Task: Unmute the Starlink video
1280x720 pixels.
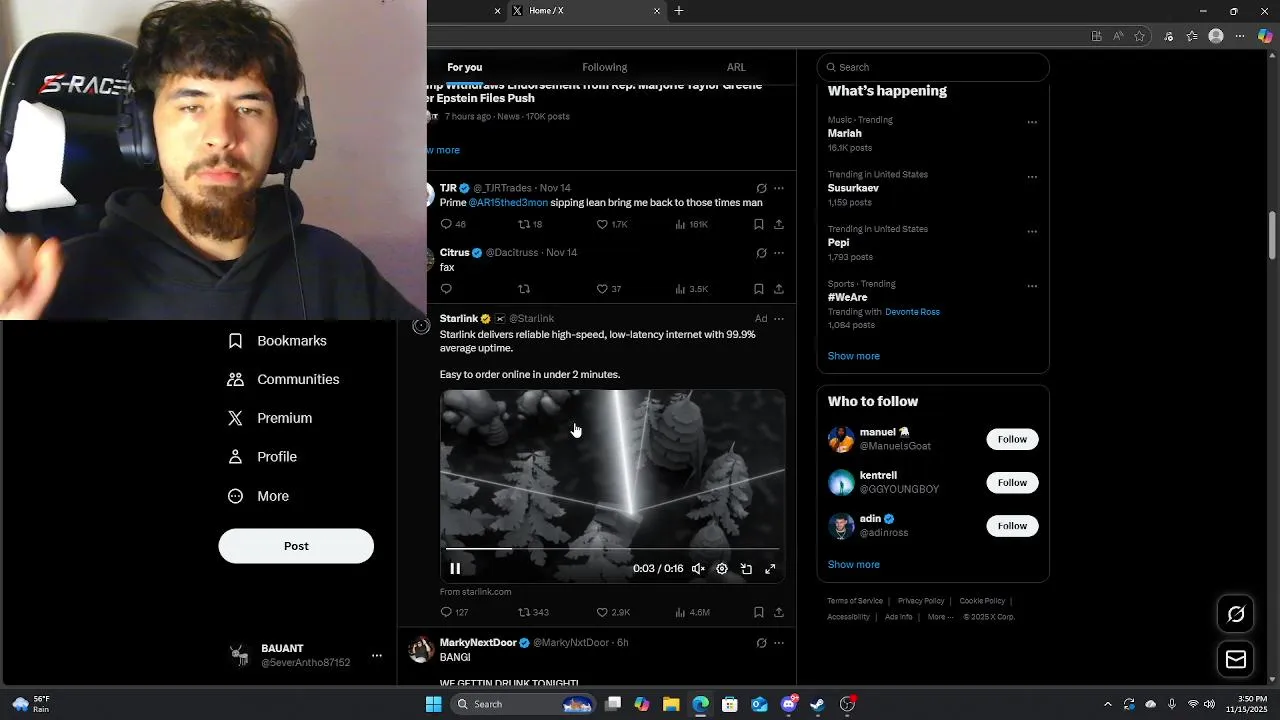Action: coord(698,569)
